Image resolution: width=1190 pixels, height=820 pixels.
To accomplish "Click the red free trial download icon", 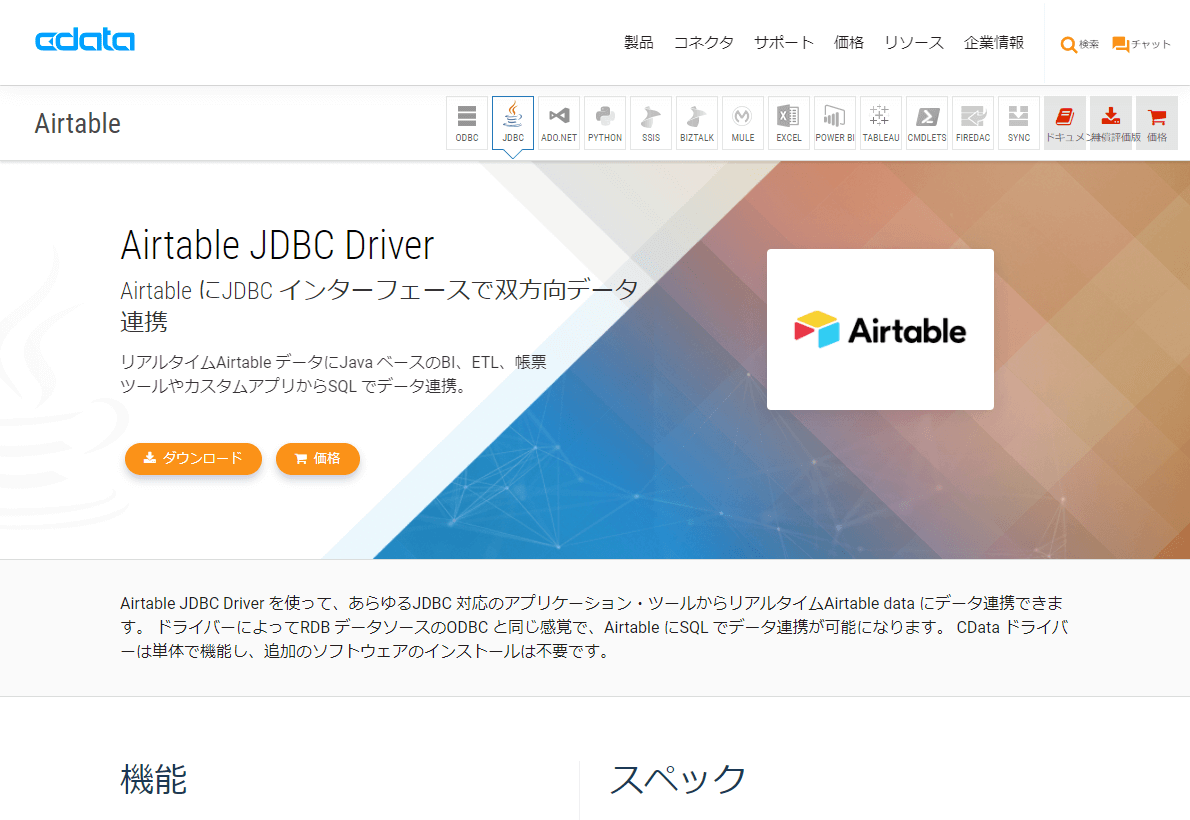I will pyautogui.click(x=1111, y=123).
